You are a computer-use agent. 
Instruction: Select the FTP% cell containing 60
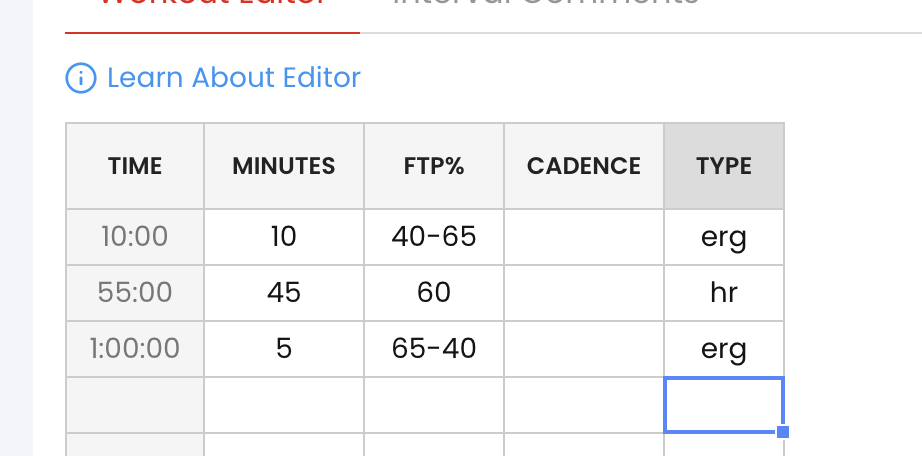point(434,292)
